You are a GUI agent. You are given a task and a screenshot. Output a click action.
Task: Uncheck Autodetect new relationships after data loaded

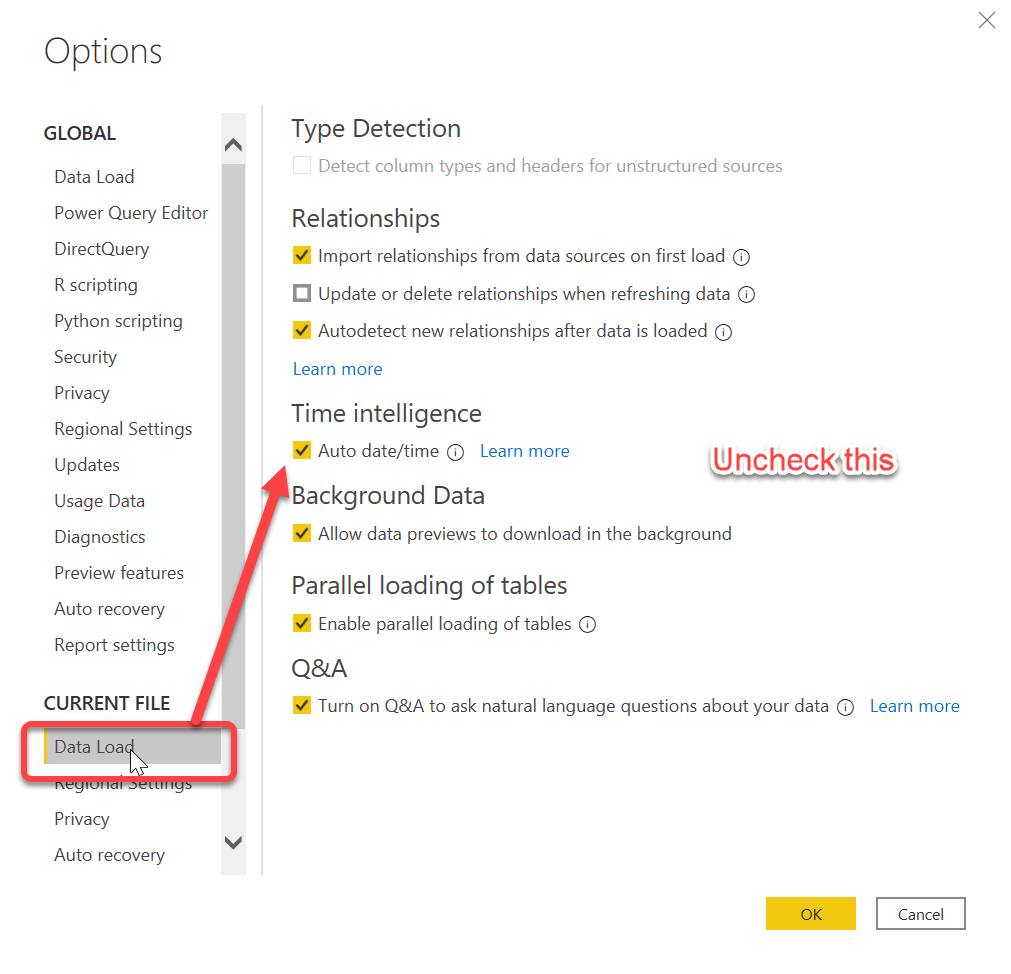tap(302, 331)
